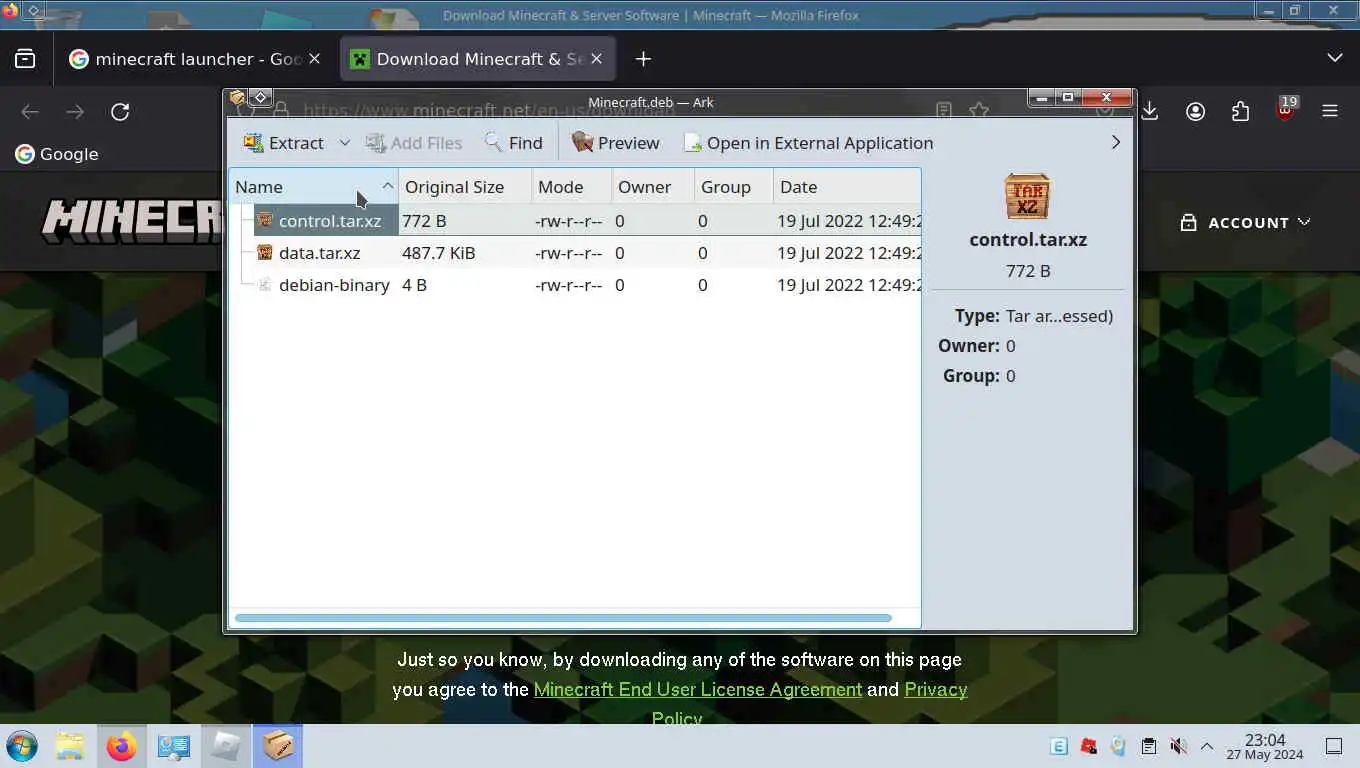Close the Download Minecraft tab
Screen dimensions: 1360x768
pyautogui.click(x=597, y=59)
